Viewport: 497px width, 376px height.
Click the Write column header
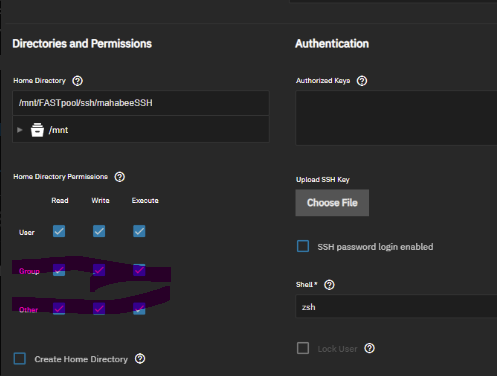(x=101, y=201)
